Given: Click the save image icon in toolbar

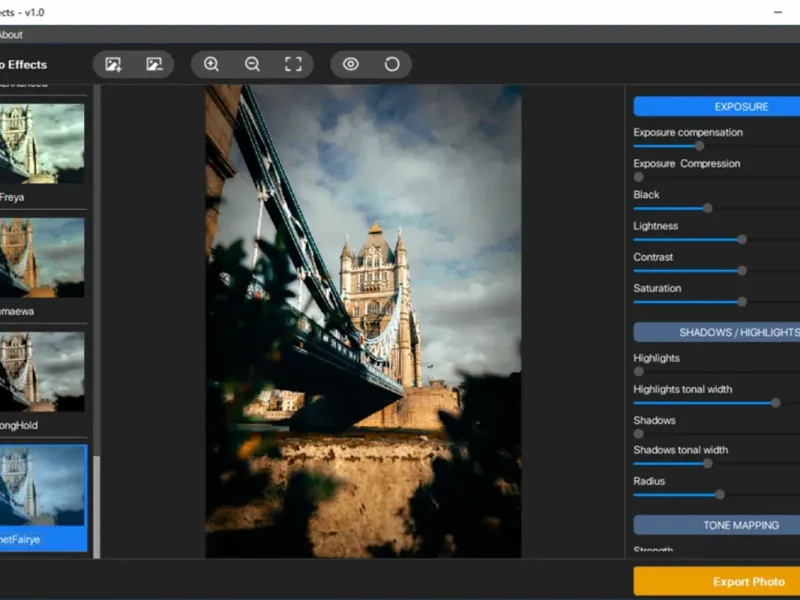Looking at the screenshot, I should [154, 64].
